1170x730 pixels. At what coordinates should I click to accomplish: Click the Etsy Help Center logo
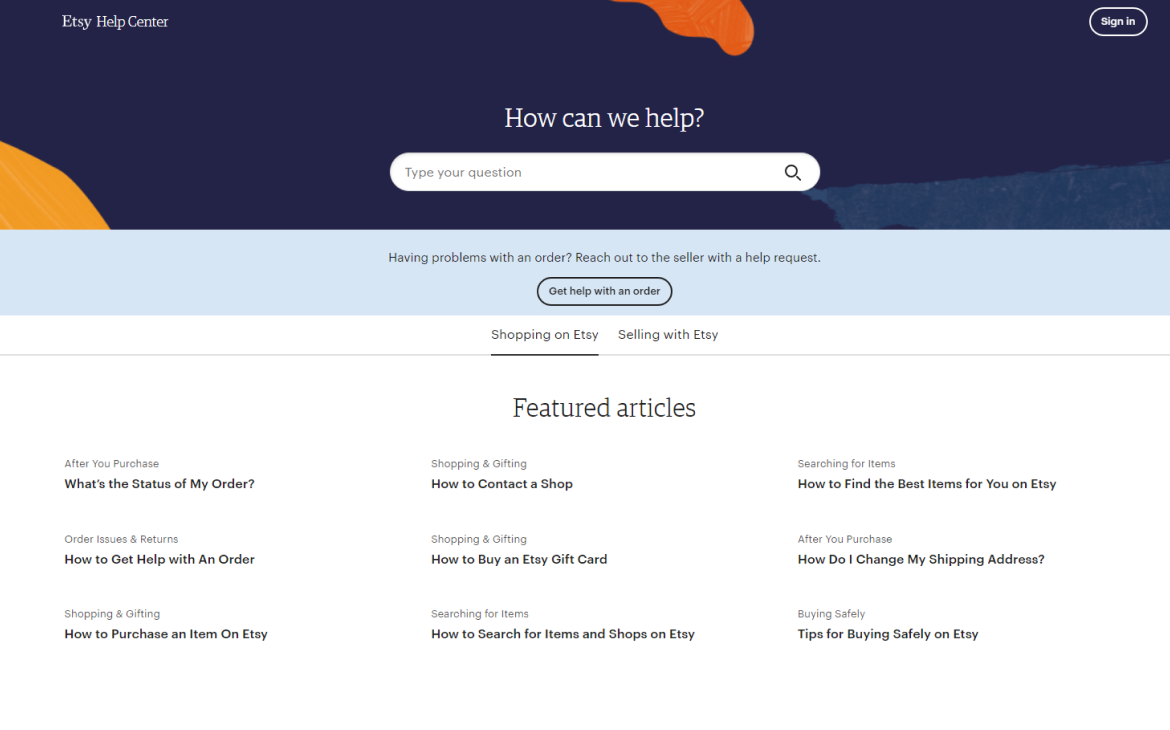(115, 22)
